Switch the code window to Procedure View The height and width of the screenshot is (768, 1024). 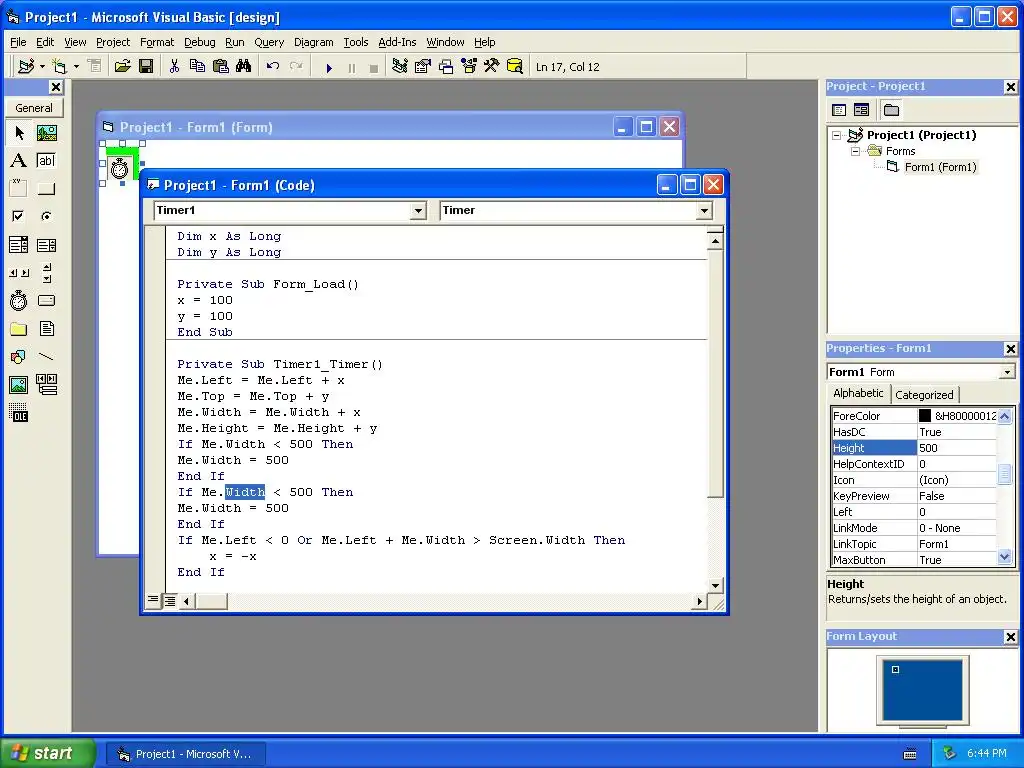tap(153, 600)
